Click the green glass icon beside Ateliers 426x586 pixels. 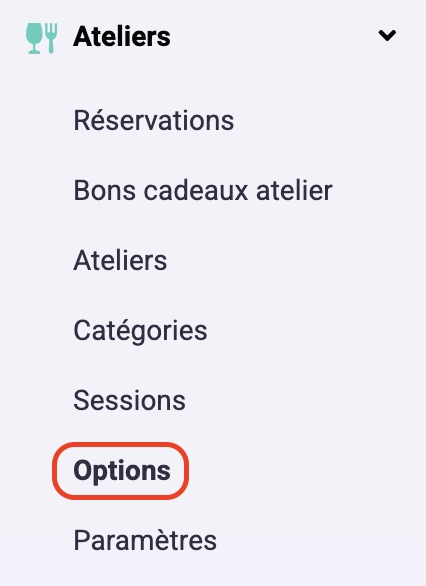tap(34, 38)
